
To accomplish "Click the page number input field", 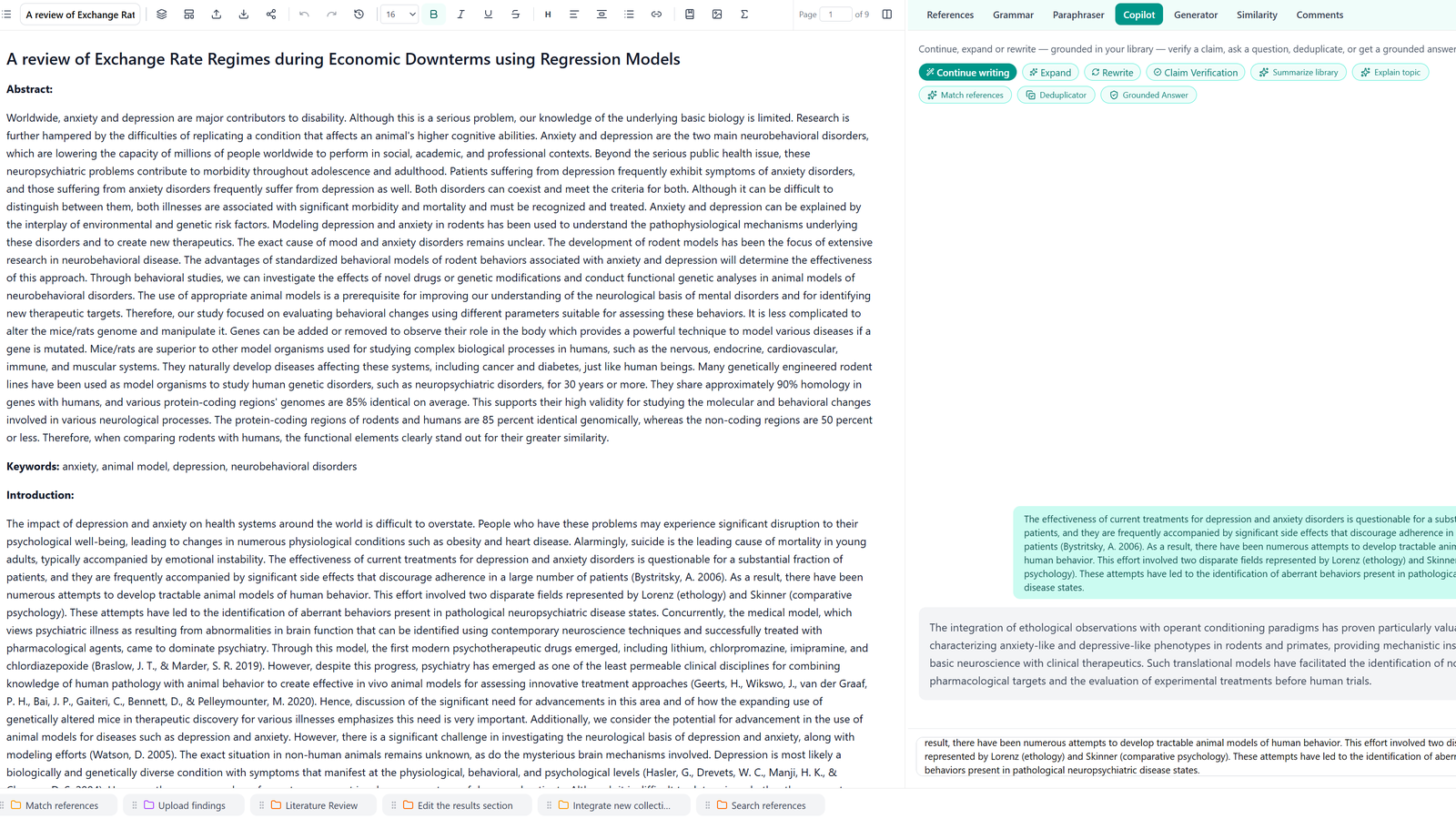I will 835,15.
